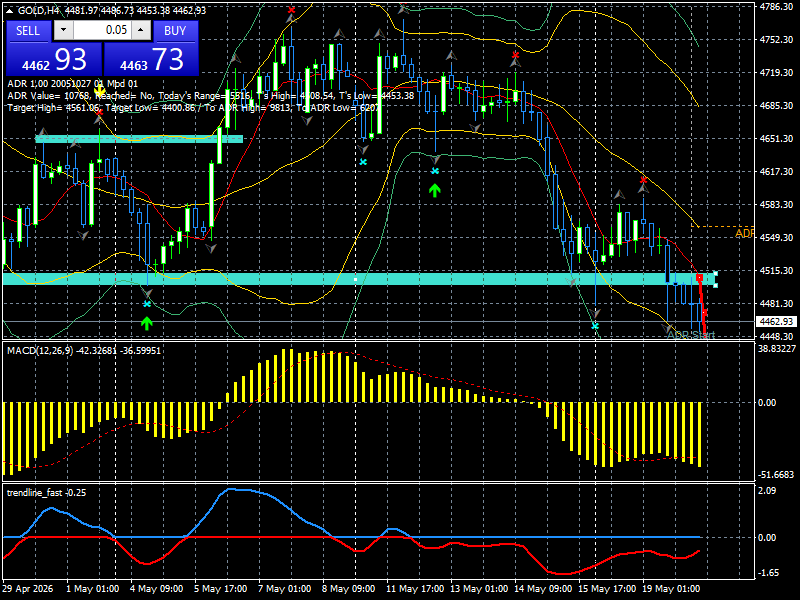The image size is (800, 600).
Task: Click the 4515.30 price axis label
Action: click(x=776, y=271)
